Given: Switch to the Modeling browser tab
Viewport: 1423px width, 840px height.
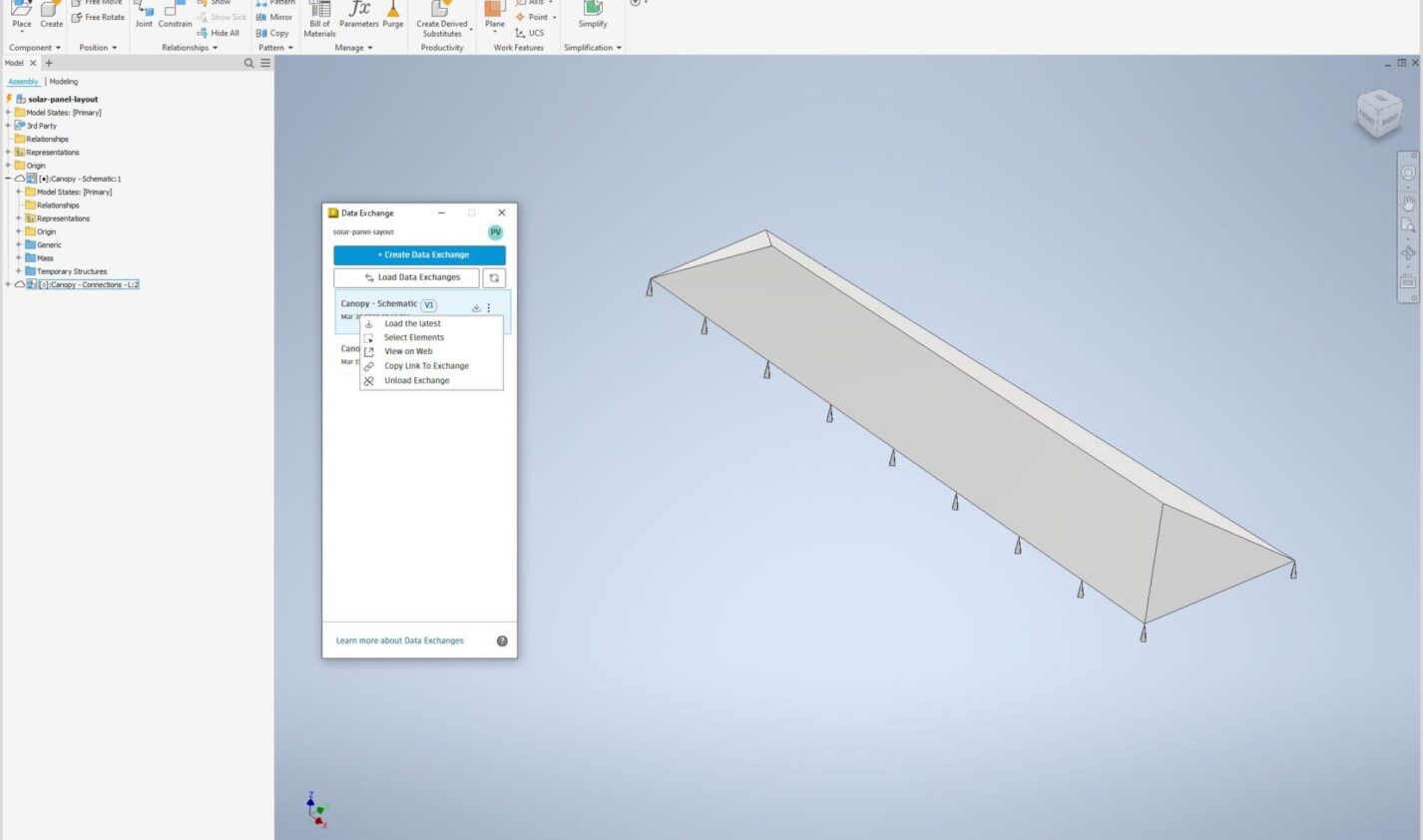Looking at the screenshot, I should (x=64, y=82).
